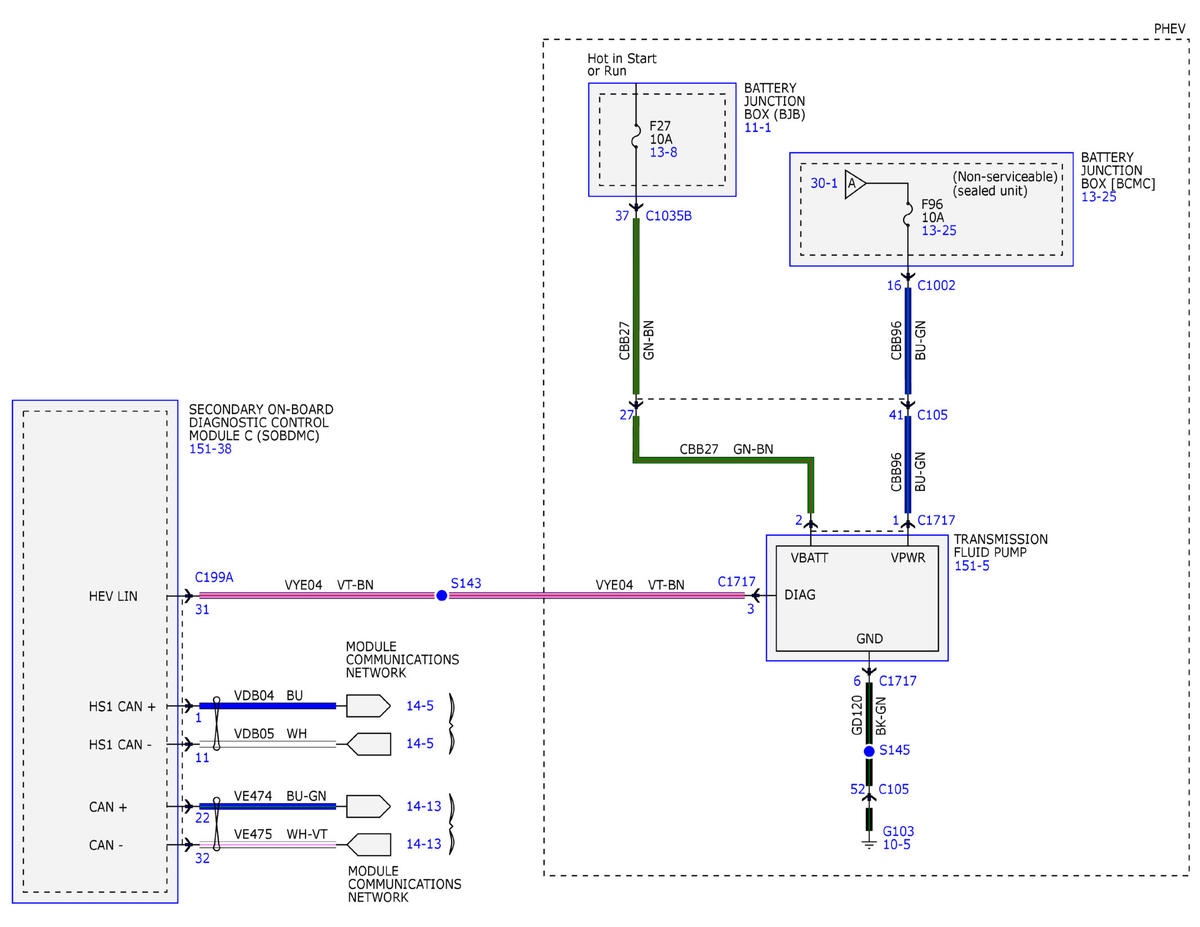Click the F27 10A fuse symbol
Viewport: 1200px width, 927px height.
[x=637, y=140]
